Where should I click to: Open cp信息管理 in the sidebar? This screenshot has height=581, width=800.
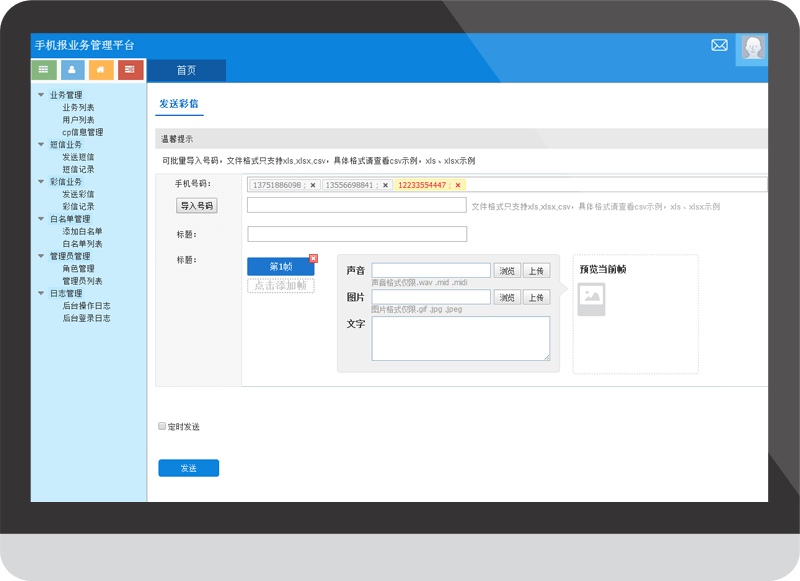tap(83, 132)
